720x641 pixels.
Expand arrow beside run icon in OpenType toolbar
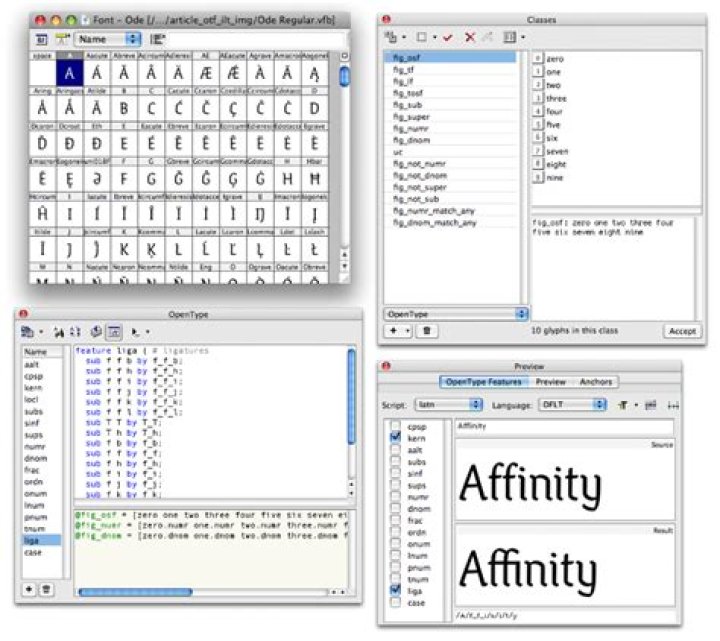point(147,332)
